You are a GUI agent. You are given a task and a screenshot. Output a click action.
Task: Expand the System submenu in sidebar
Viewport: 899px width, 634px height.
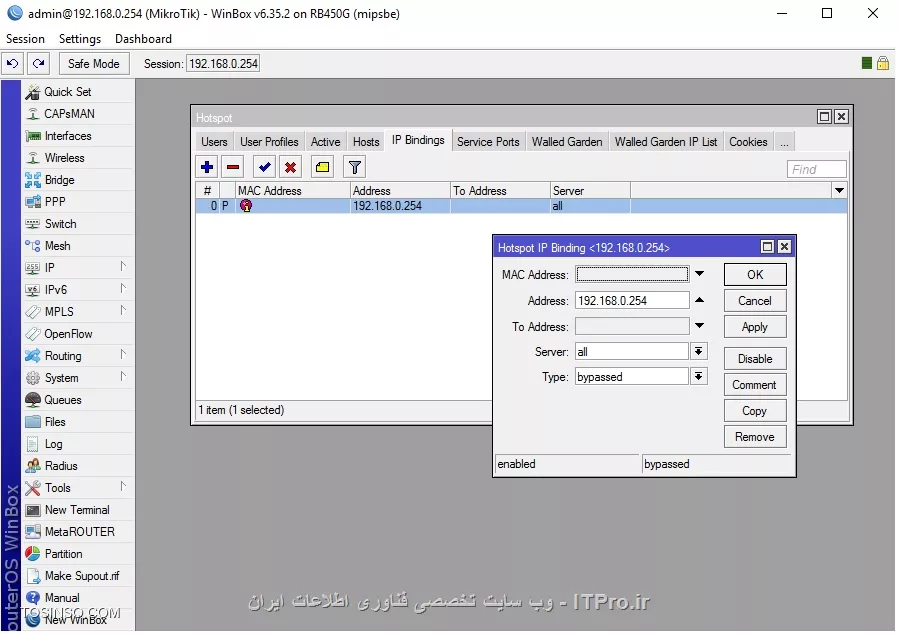123,377
